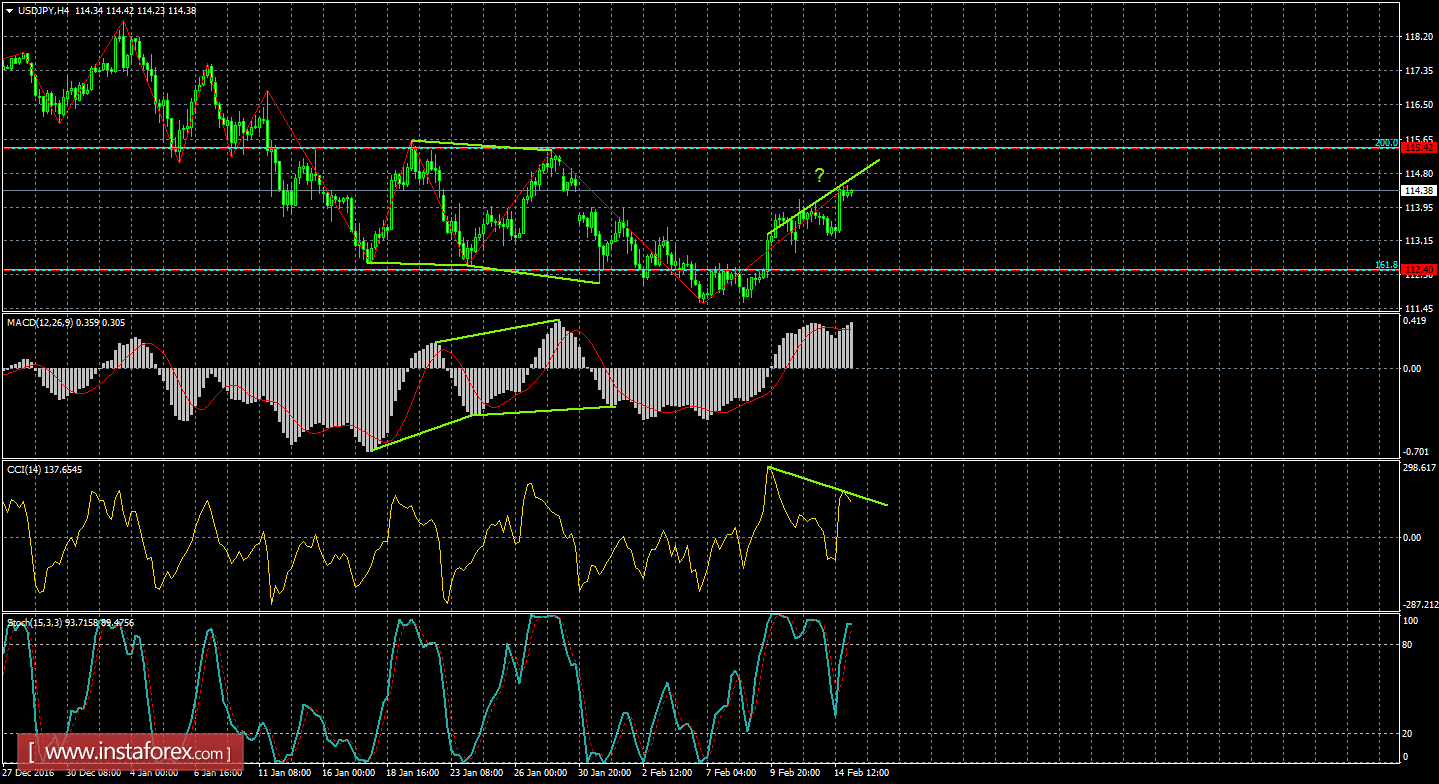Select the 9 Feb 20:00 date label
Viewport: 1439px width, 784px height.
796,773
